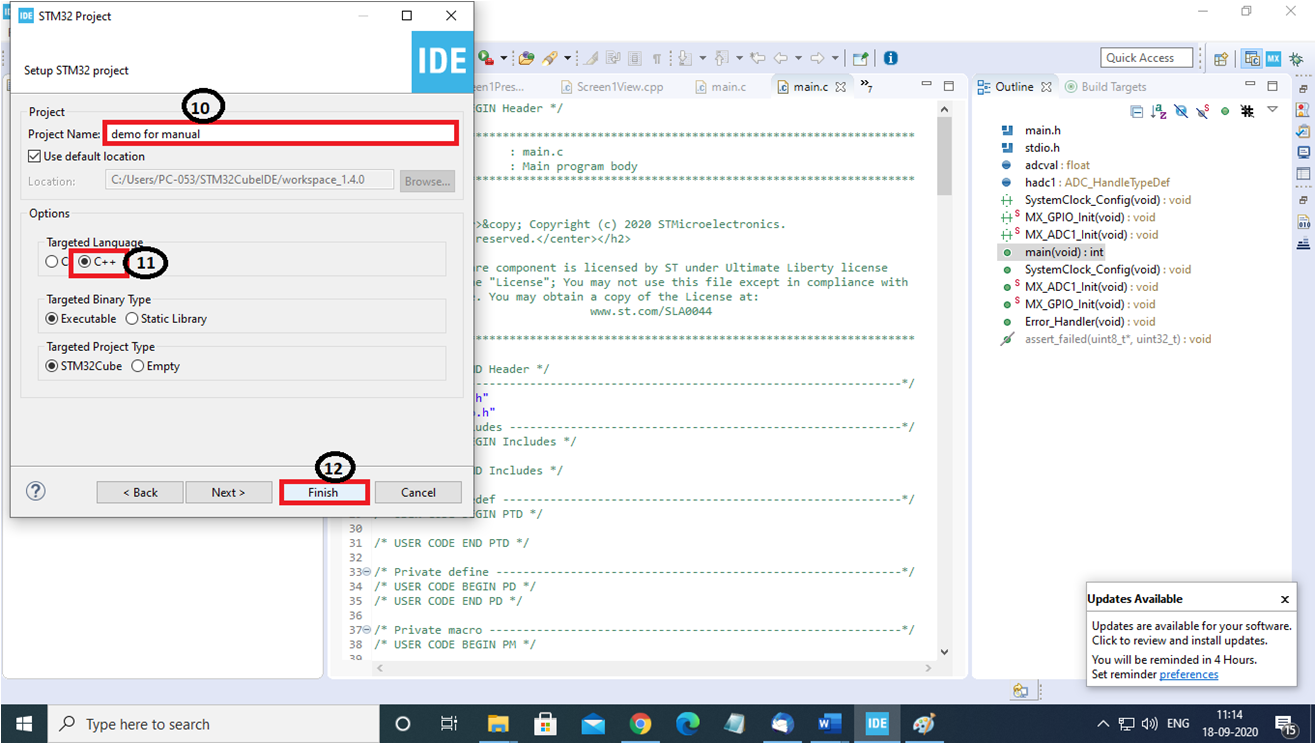Toggle the Use default location checkbox

(x=35, y=156)
